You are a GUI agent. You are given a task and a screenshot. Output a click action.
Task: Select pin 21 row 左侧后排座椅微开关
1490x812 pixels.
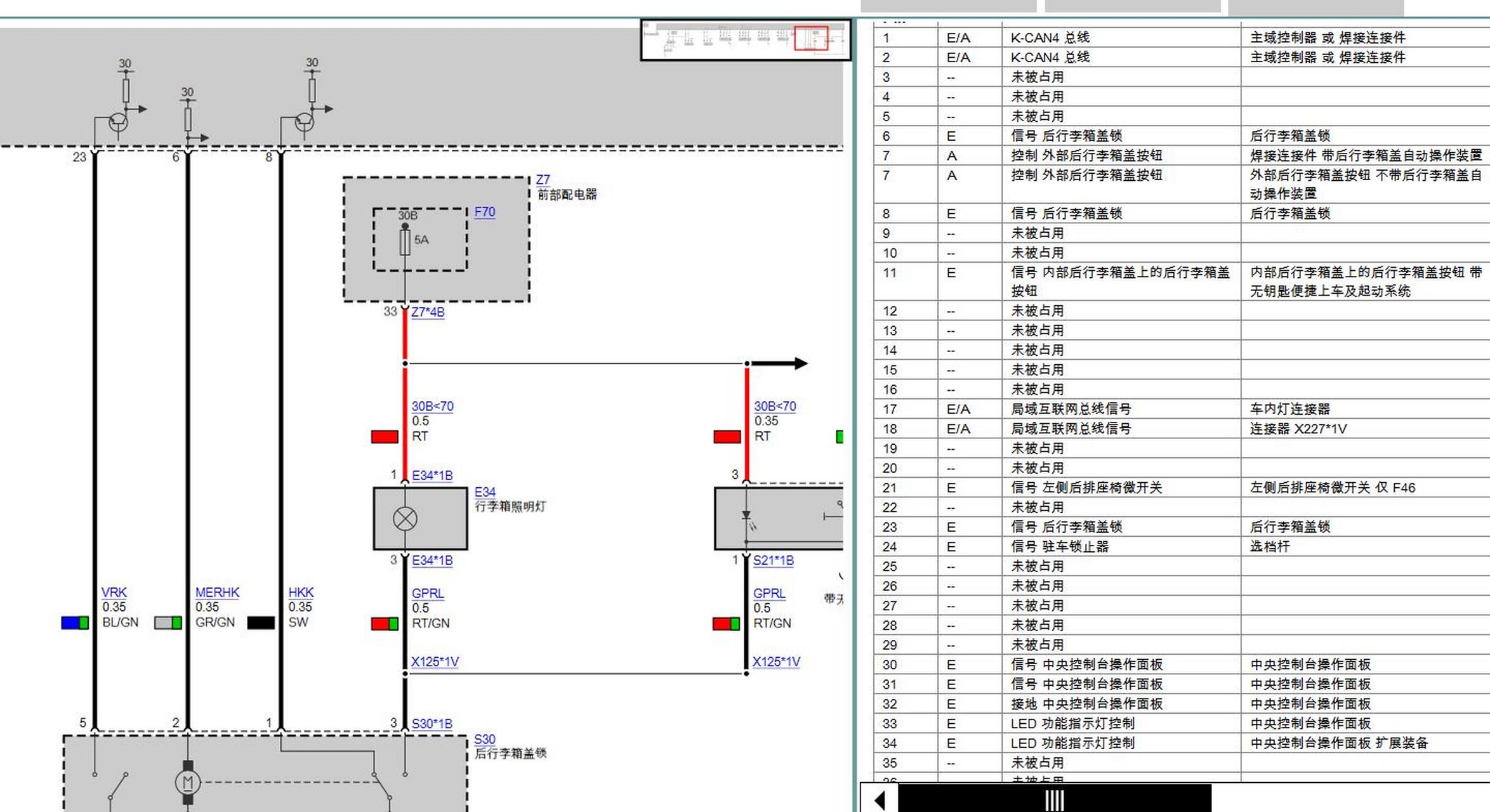pos(1182,487)
